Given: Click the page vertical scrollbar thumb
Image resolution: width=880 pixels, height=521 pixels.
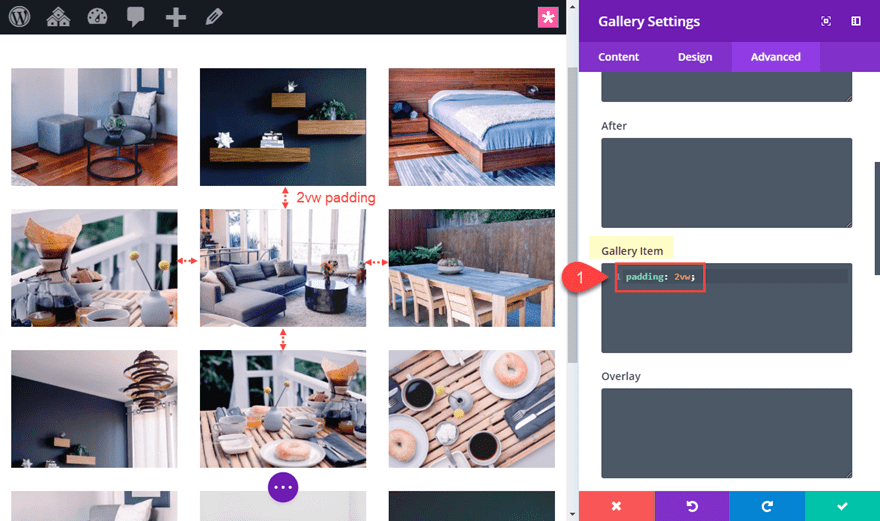Looking at the screenshot, I should 572,215.
